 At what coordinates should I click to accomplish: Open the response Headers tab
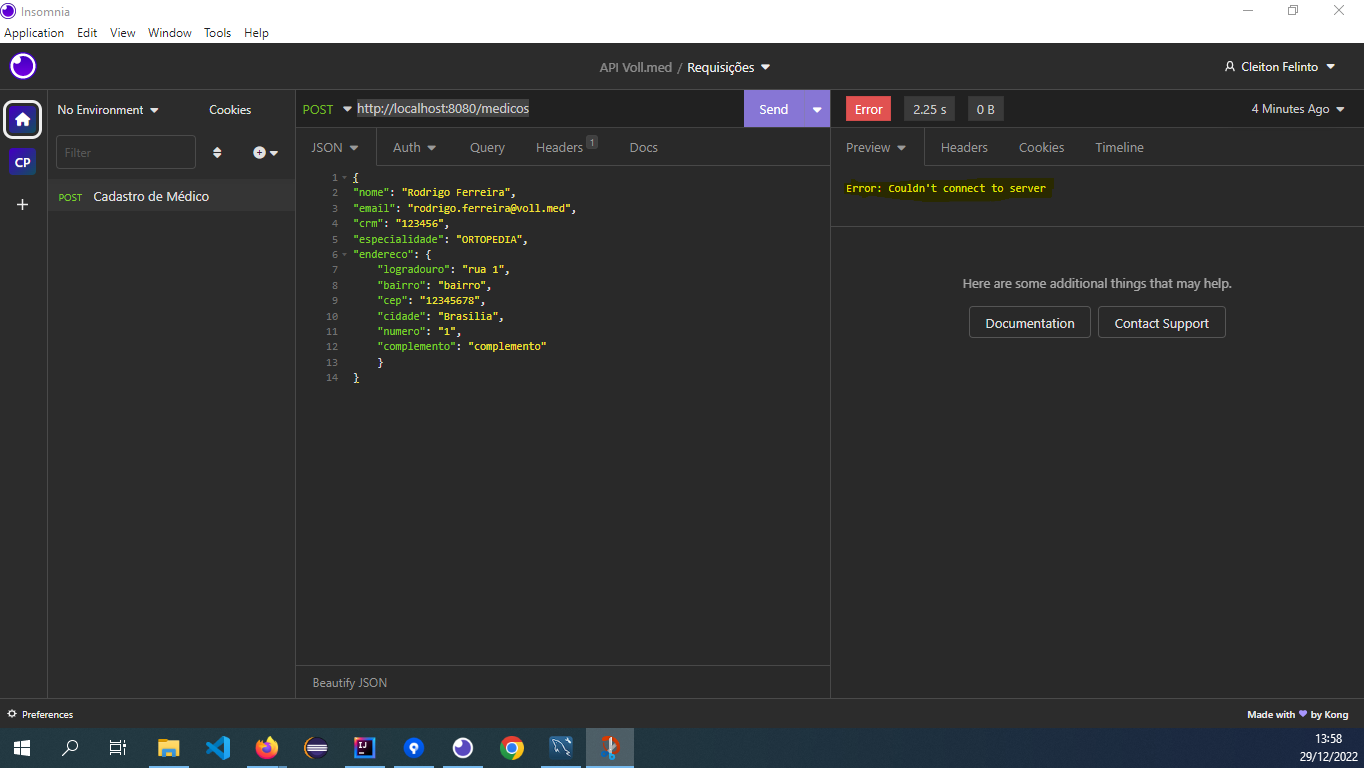click(964, 147)
